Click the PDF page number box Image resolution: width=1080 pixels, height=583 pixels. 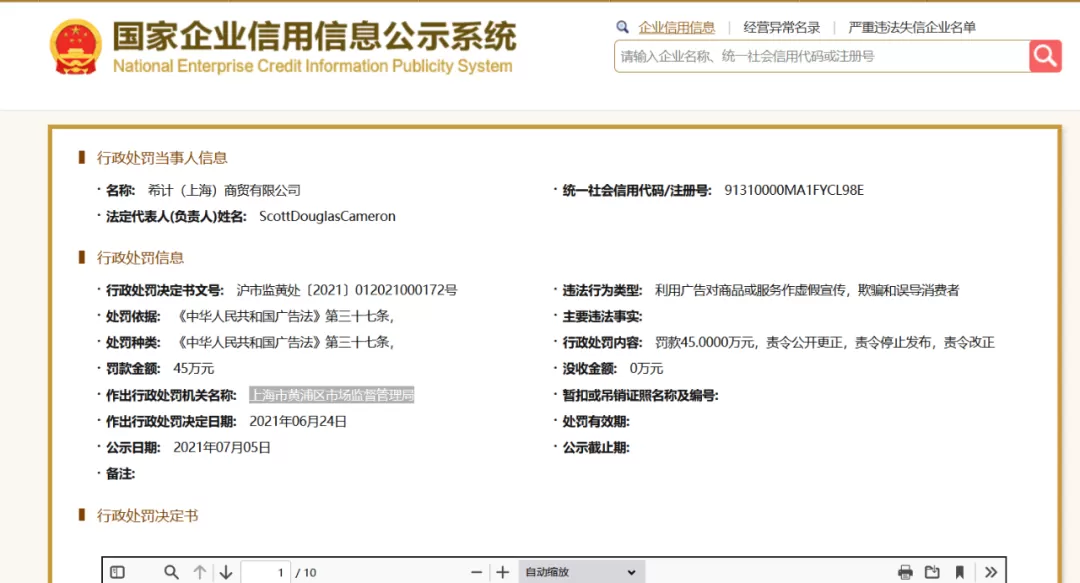coord(265,572)
